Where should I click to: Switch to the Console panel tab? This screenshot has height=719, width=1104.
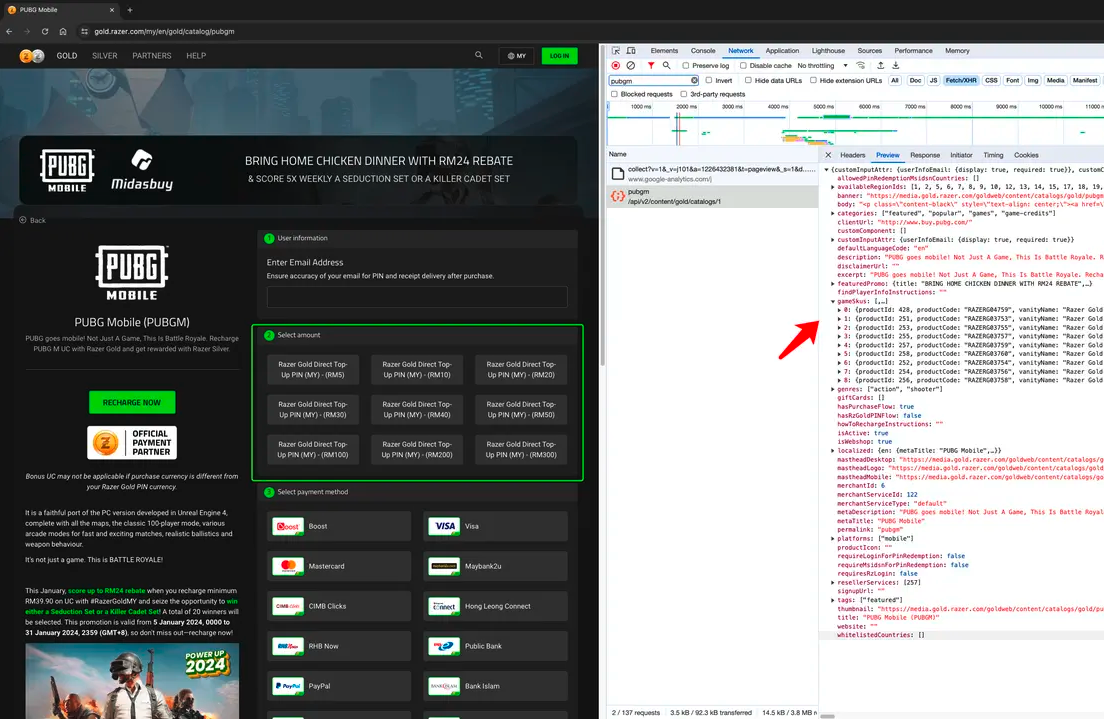(703, 51)
